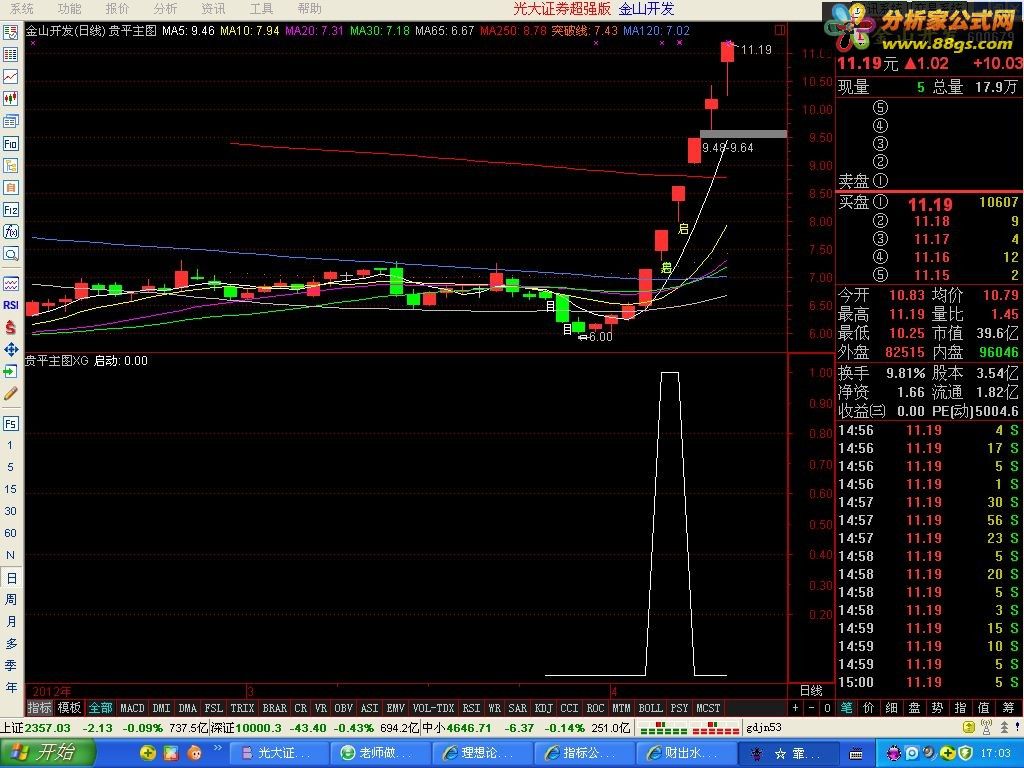Click the RSI indicator icon
This screenshot has width=1024, height=768.
11,305
